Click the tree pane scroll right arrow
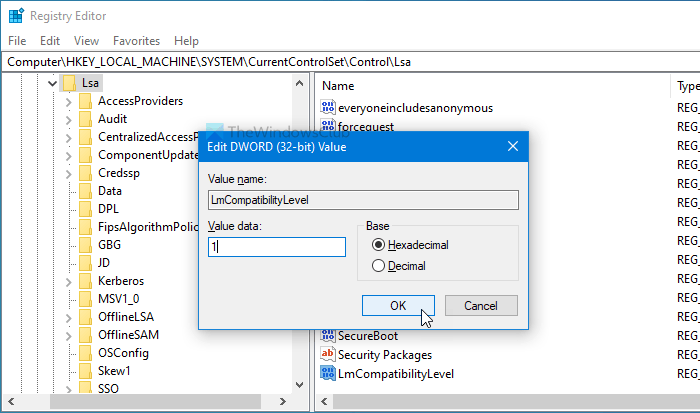700x413 pixels. click(x=282, y=401)
